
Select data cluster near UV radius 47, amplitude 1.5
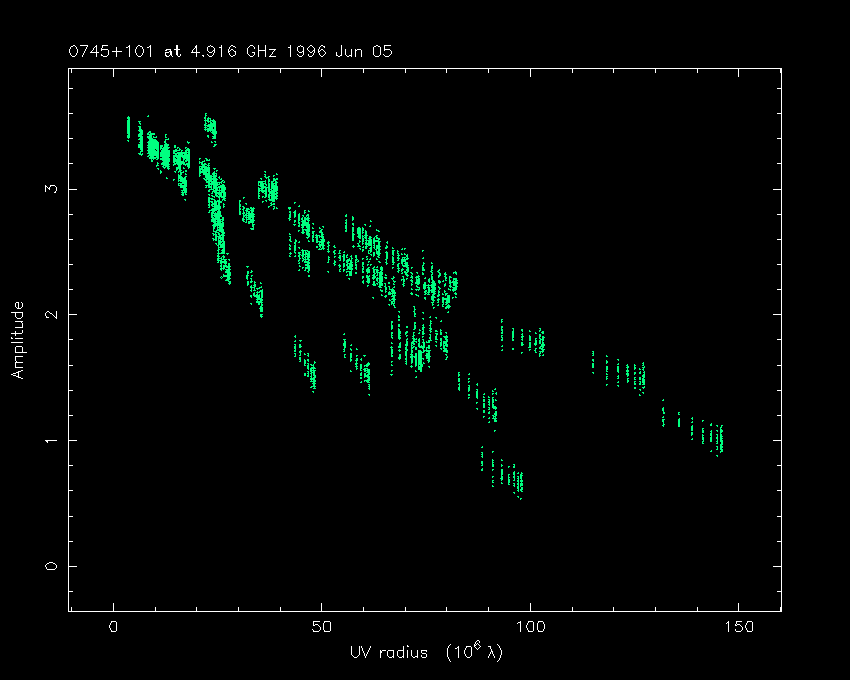[309, 370]
